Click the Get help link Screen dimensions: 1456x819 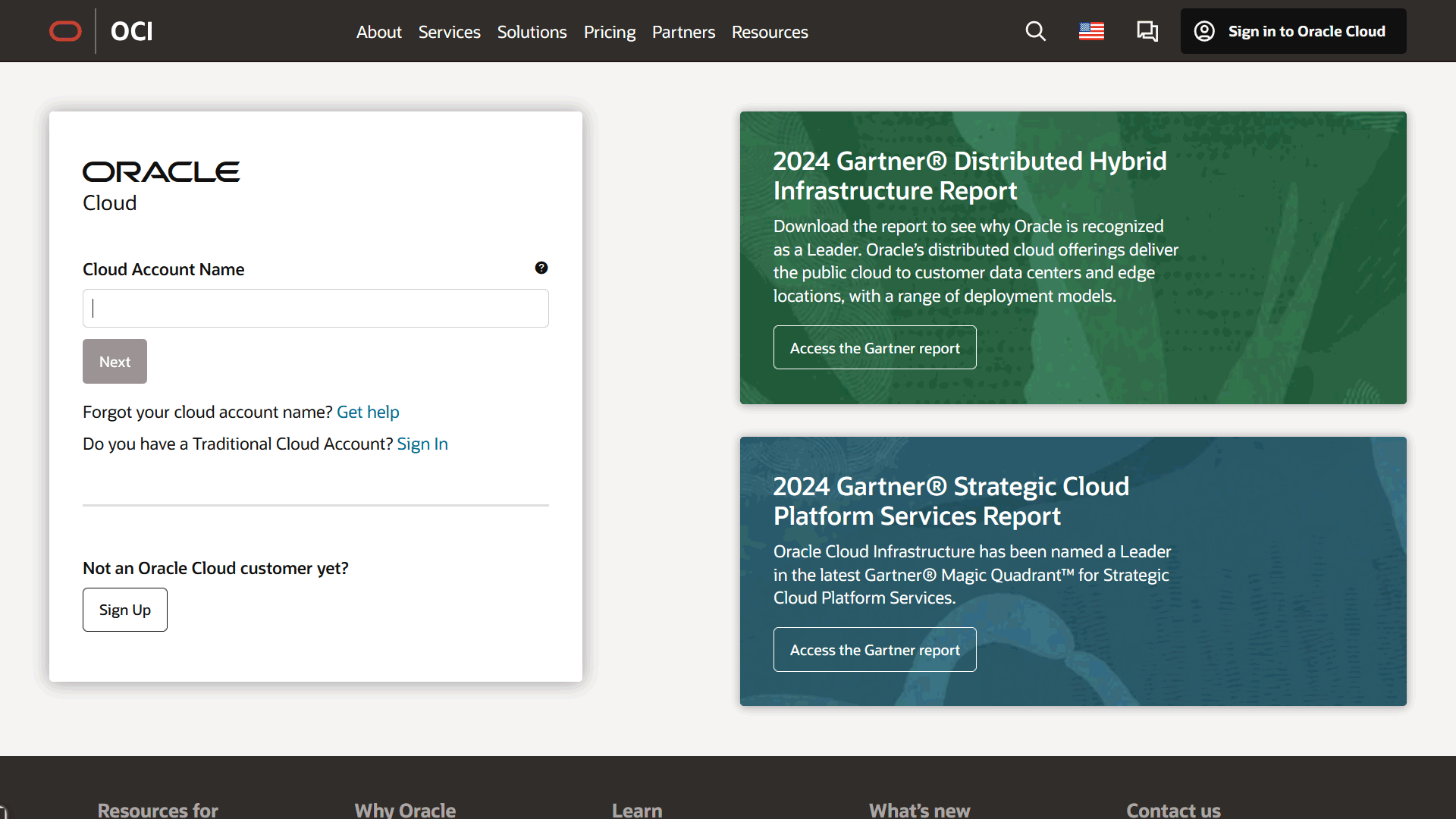click(x=368, y=412)
